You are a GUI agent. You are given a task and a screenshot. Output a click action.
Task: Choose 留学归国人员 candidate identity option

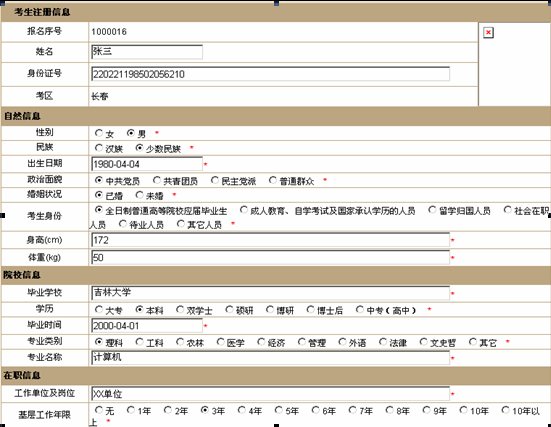432,209
